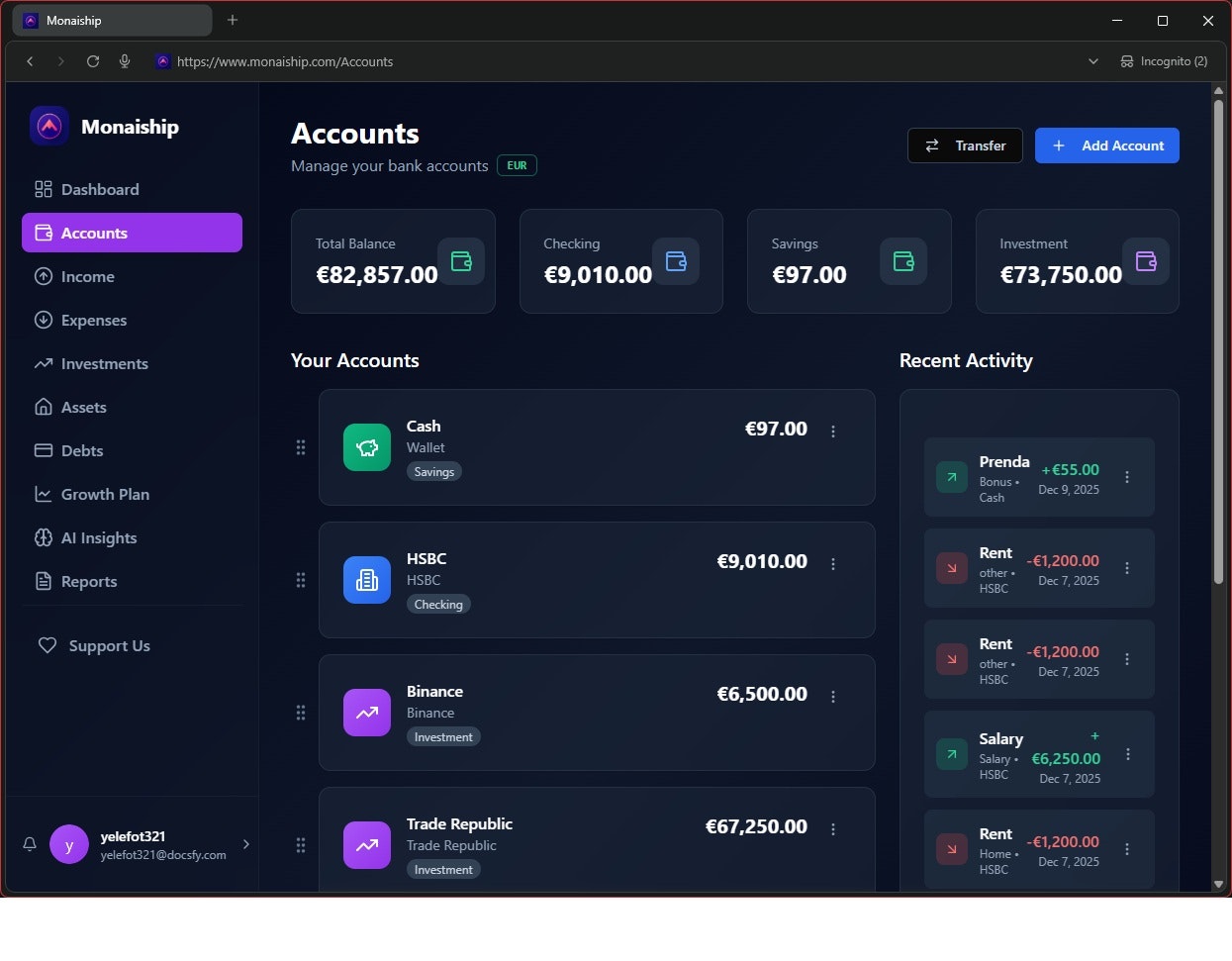The width and height of the screenshot is (1232, 961).
Task: Click the browser address bar URL
Action: [x=284, y=61]
